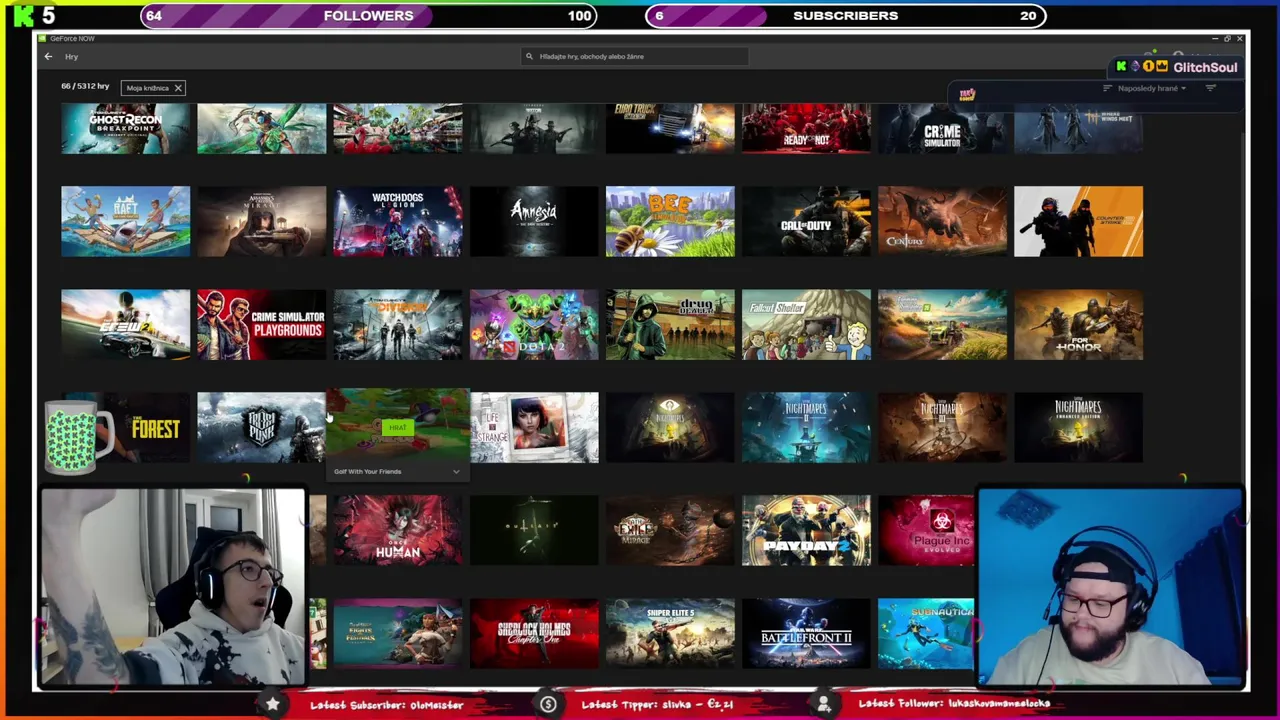The image size is (1280, 720).
Task: Click the Hry breadcrumb label
Action: (x=72, y=56)
